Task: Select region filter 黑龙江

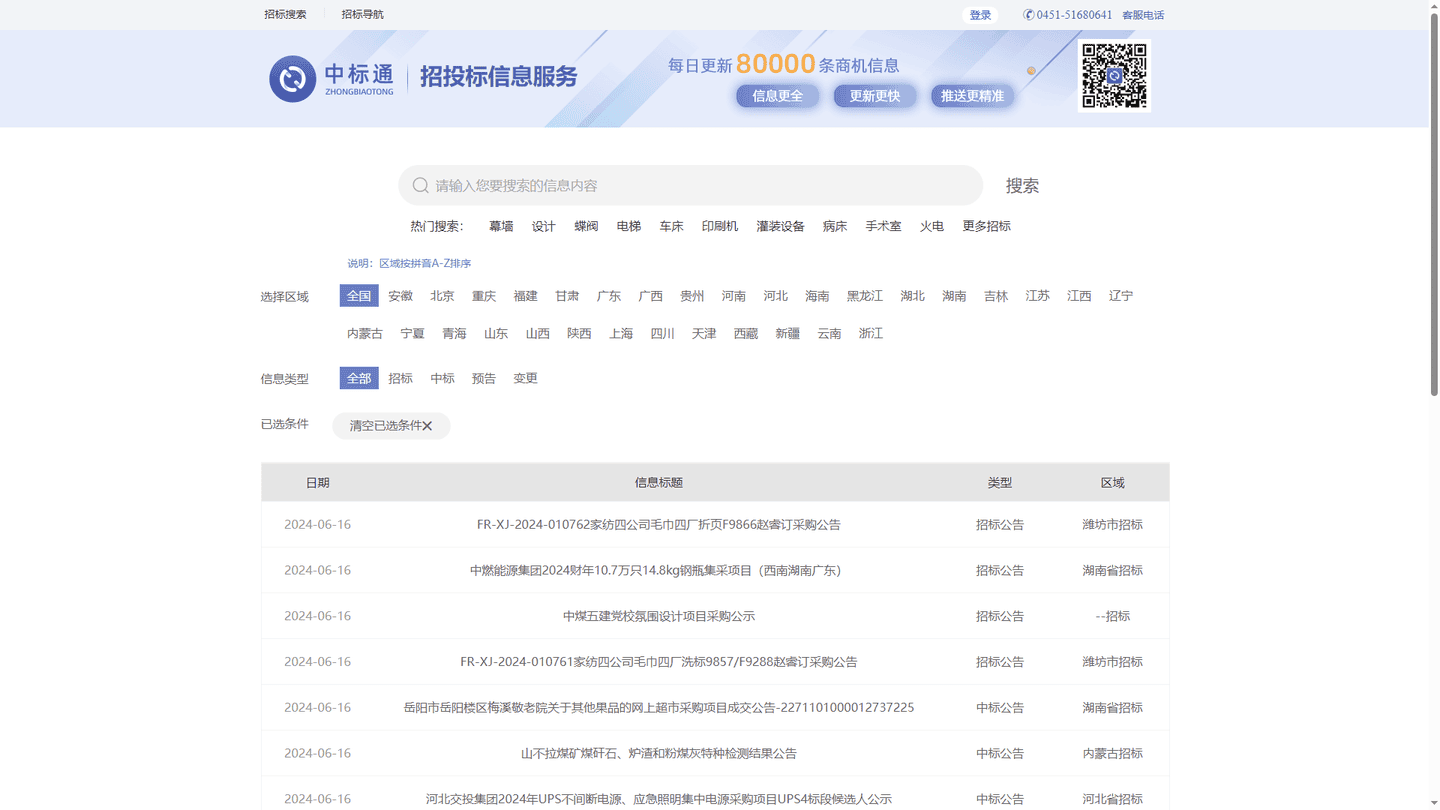Action: (x=865, y=296)
